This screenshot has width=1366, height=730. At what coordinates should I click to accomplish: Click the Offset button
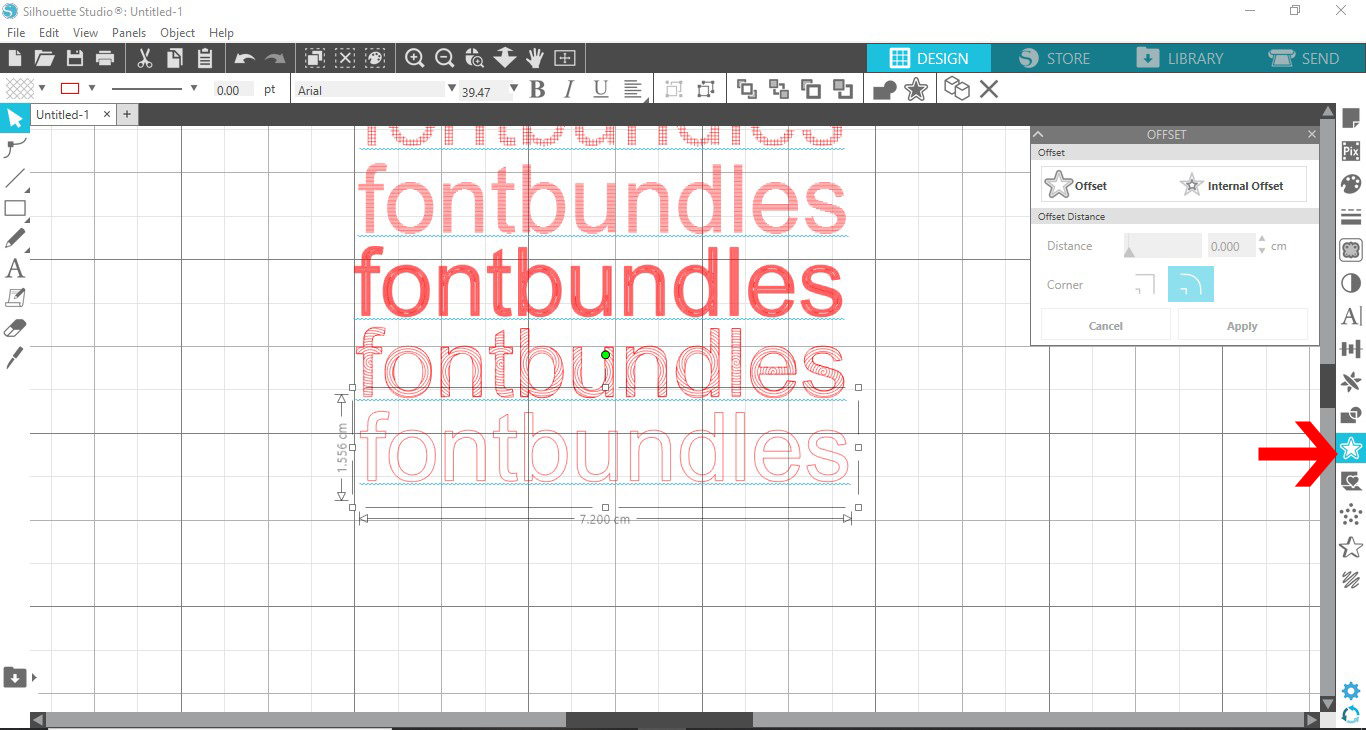1076,185
